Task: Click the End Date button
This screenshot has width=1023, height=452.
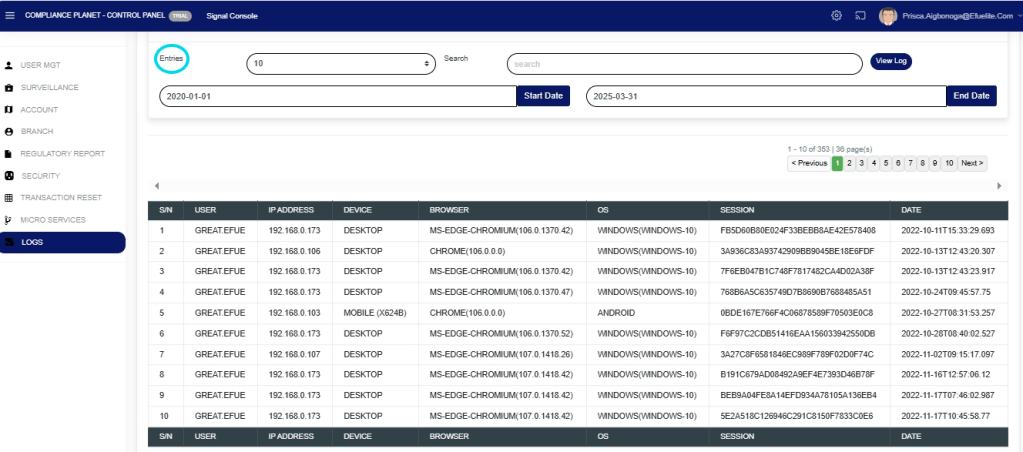Action: [971, 96]
